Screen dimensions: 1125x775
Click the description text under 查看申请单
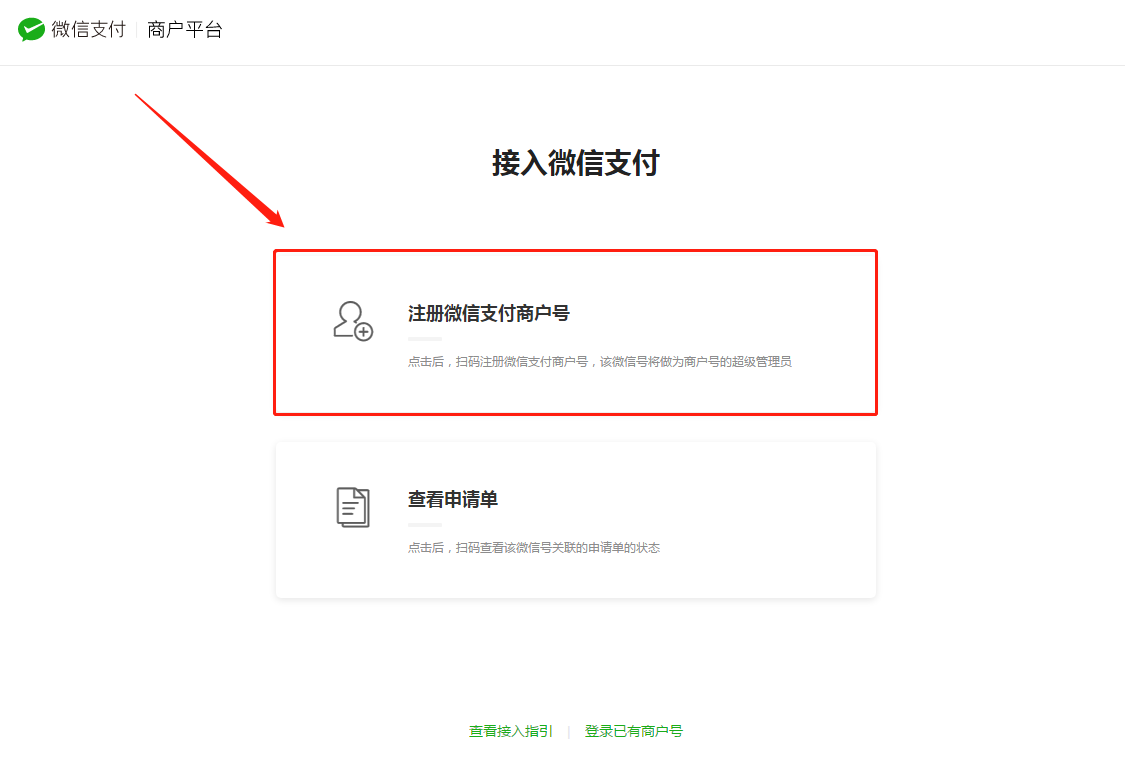tap(533, 548)
